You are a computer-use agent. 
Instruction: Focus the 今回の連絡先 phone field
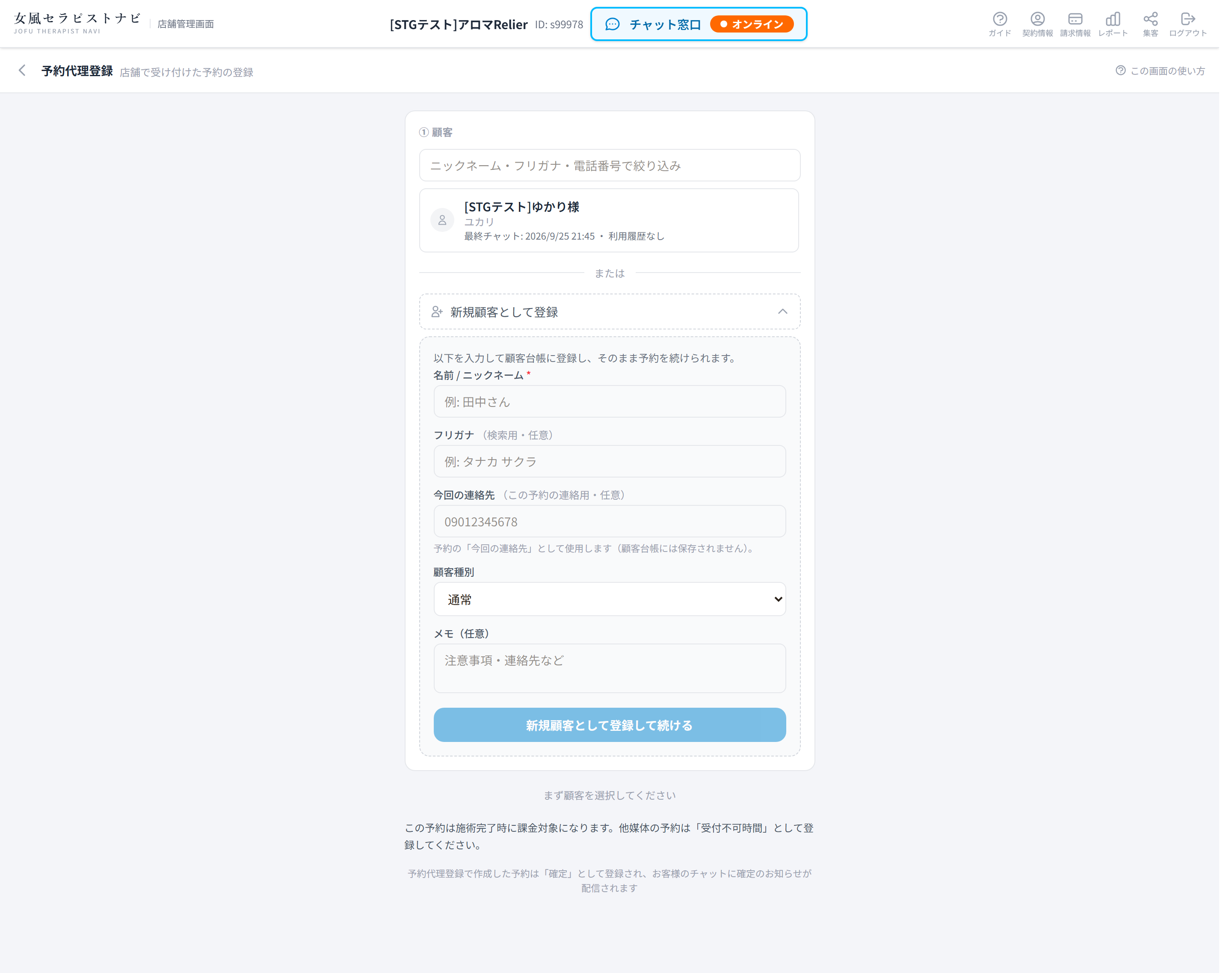610,521
